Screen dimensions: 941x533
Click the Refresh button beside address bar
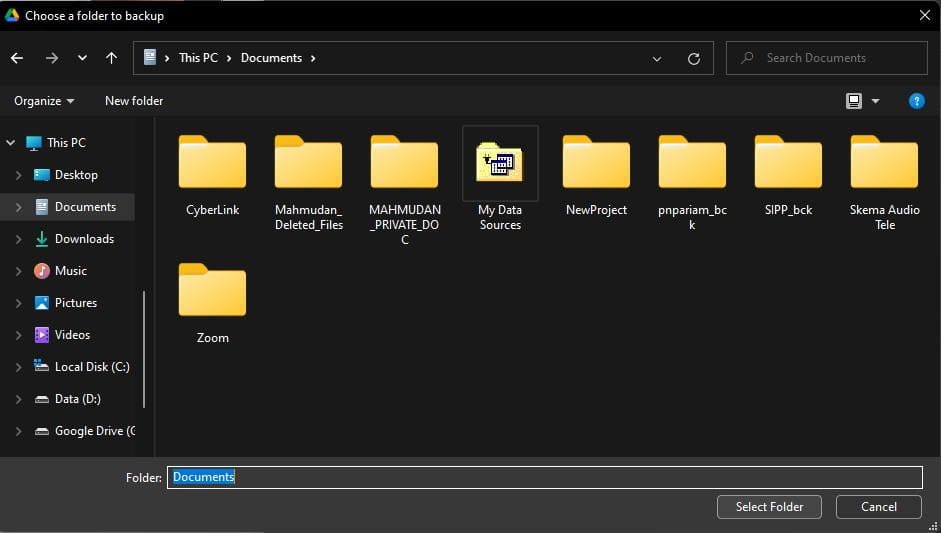(693, 59)
